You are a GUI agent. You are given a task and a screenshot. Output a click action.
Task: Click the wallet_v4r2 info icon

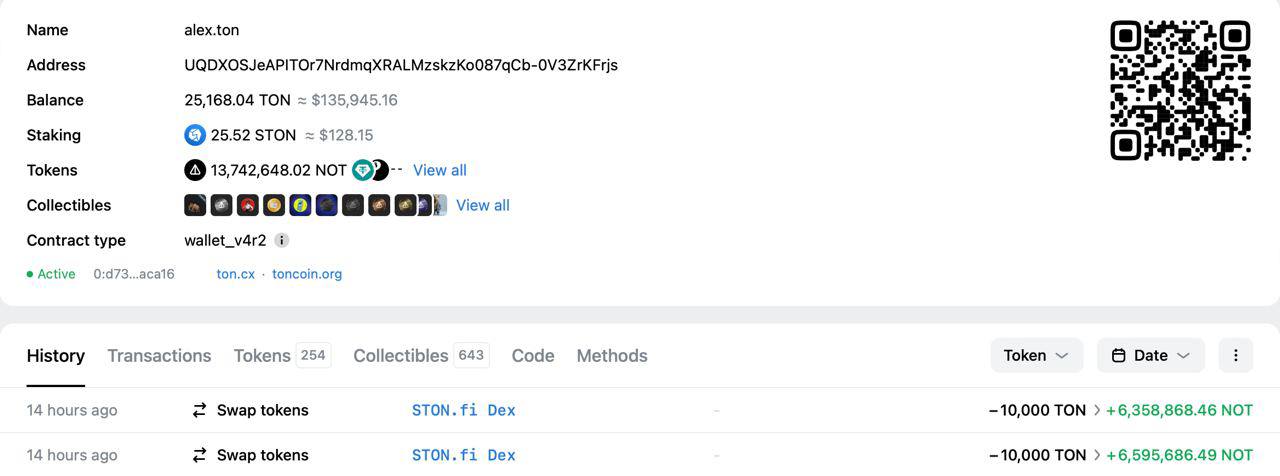[x=282, y=240]
